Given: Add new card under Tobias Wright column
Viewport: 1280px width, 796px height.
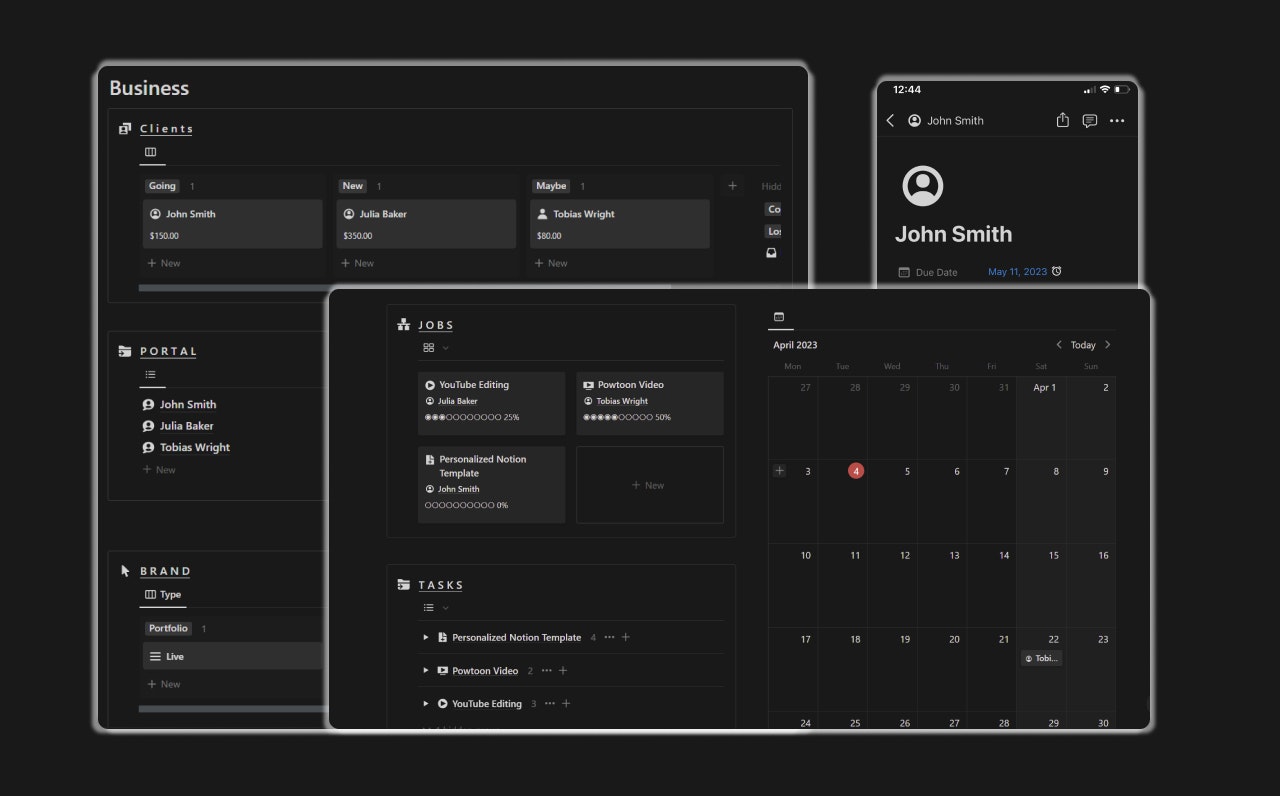Looking at the screenshot, I should (551, 263).
